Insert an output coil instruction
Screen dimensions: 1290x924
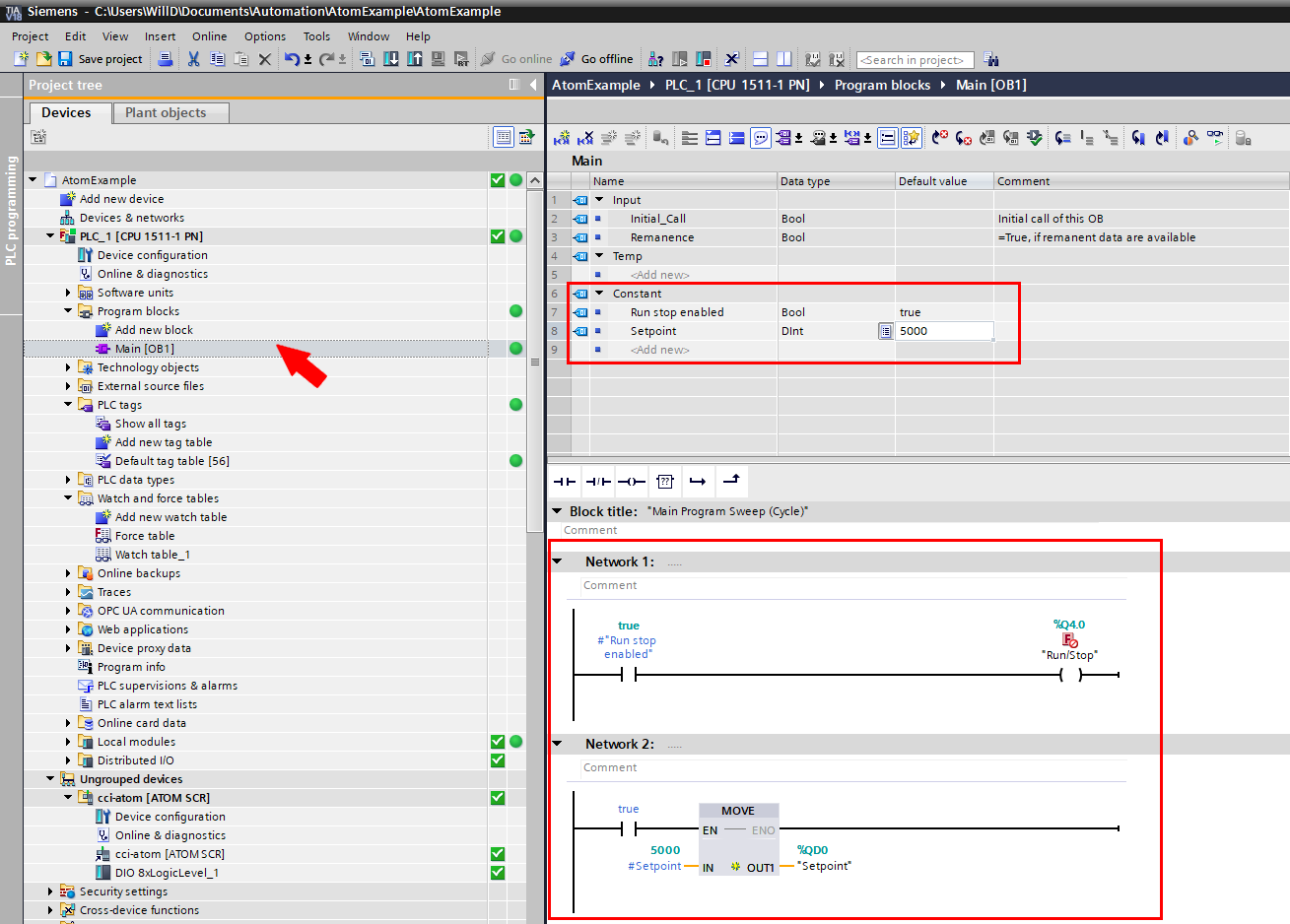632,482
